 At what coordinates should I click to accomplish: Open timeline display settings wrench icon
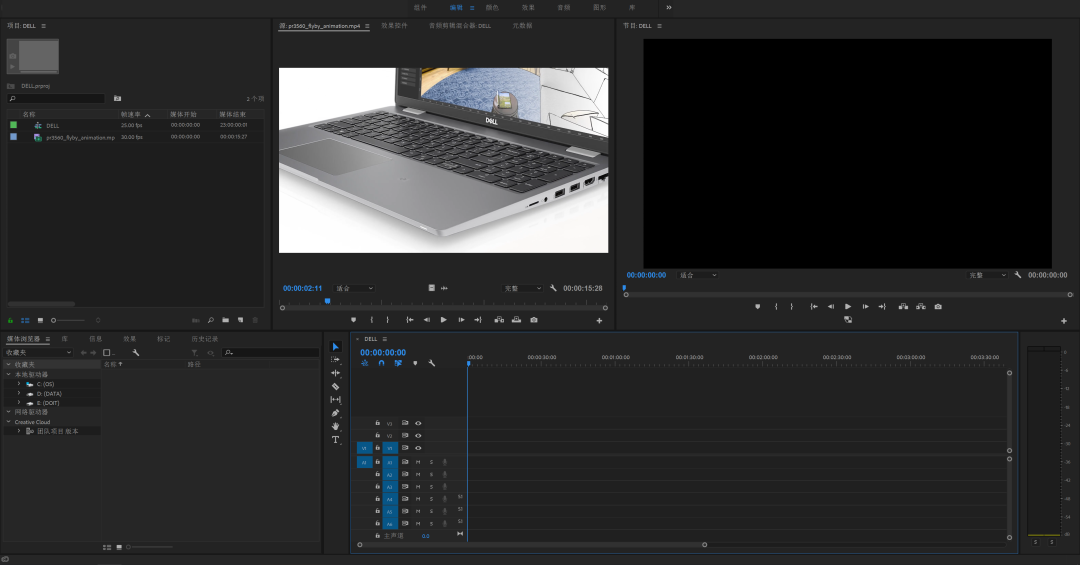[x=431, y=363]
